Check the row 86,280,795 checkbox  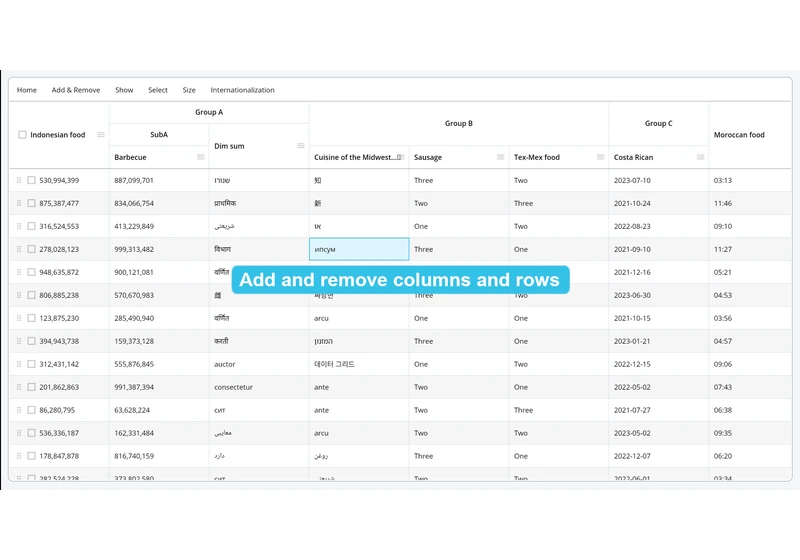[32, 410]
